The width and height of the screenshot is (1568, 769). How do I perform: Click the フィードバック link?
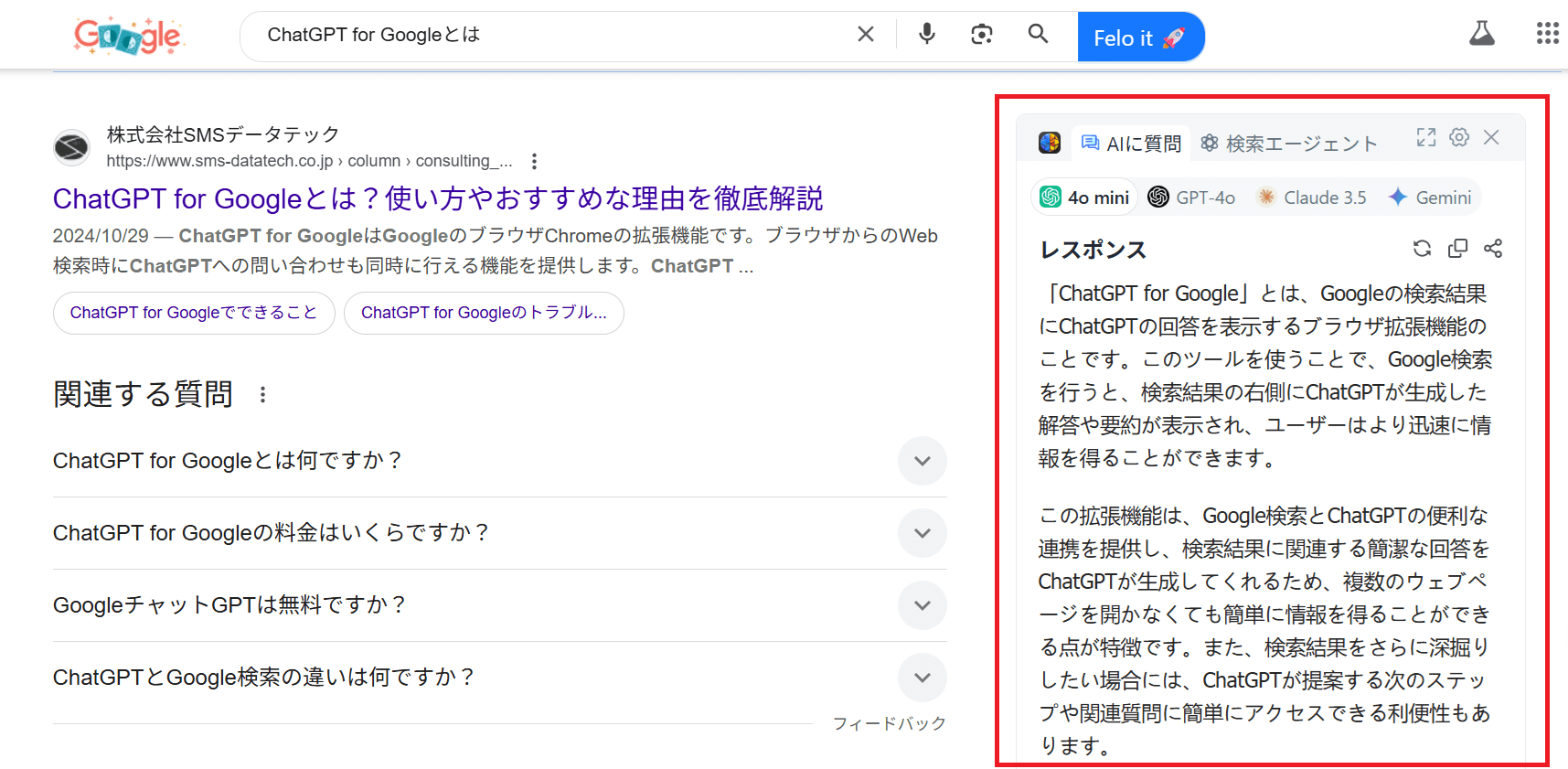pos(889,723)
